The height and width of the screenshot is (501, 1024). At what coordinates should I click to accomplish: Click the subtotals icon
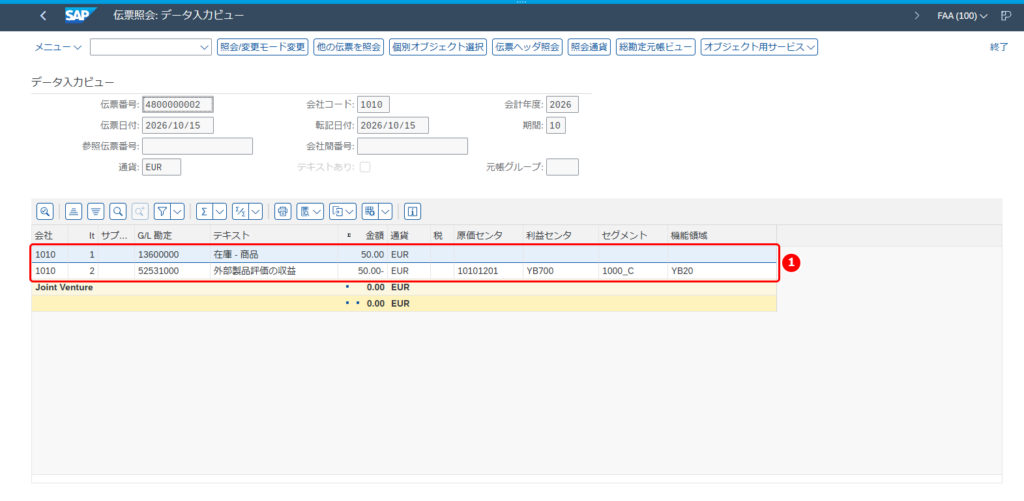pyautogui.click(x=240, y=211)
